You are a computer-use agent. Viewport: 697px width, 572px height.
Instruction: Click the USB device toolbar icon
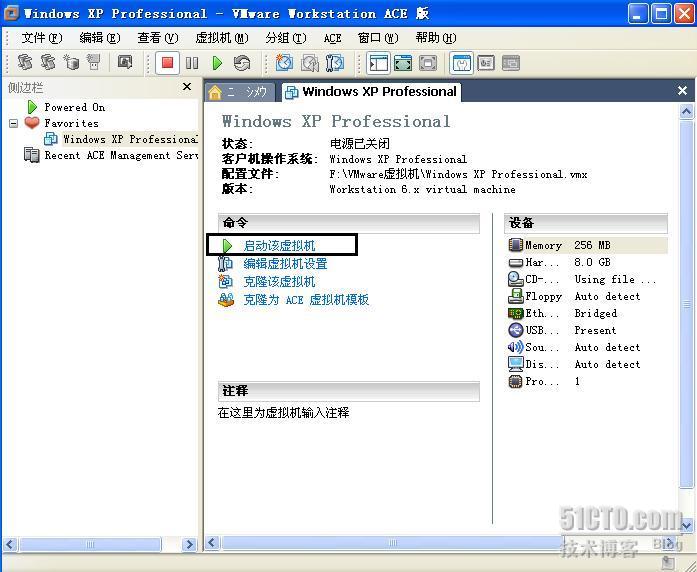point(94,62)
